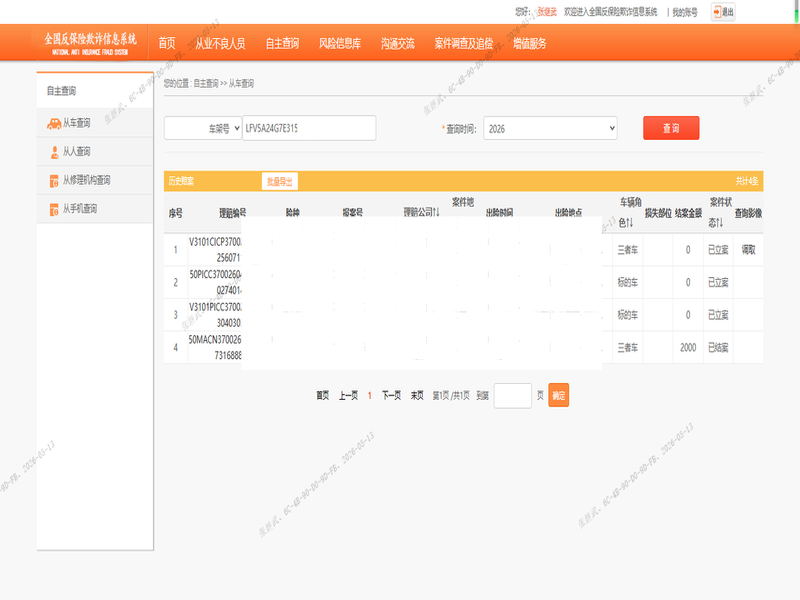
Task: Open the 首页 menu
Action: [167, 43]
